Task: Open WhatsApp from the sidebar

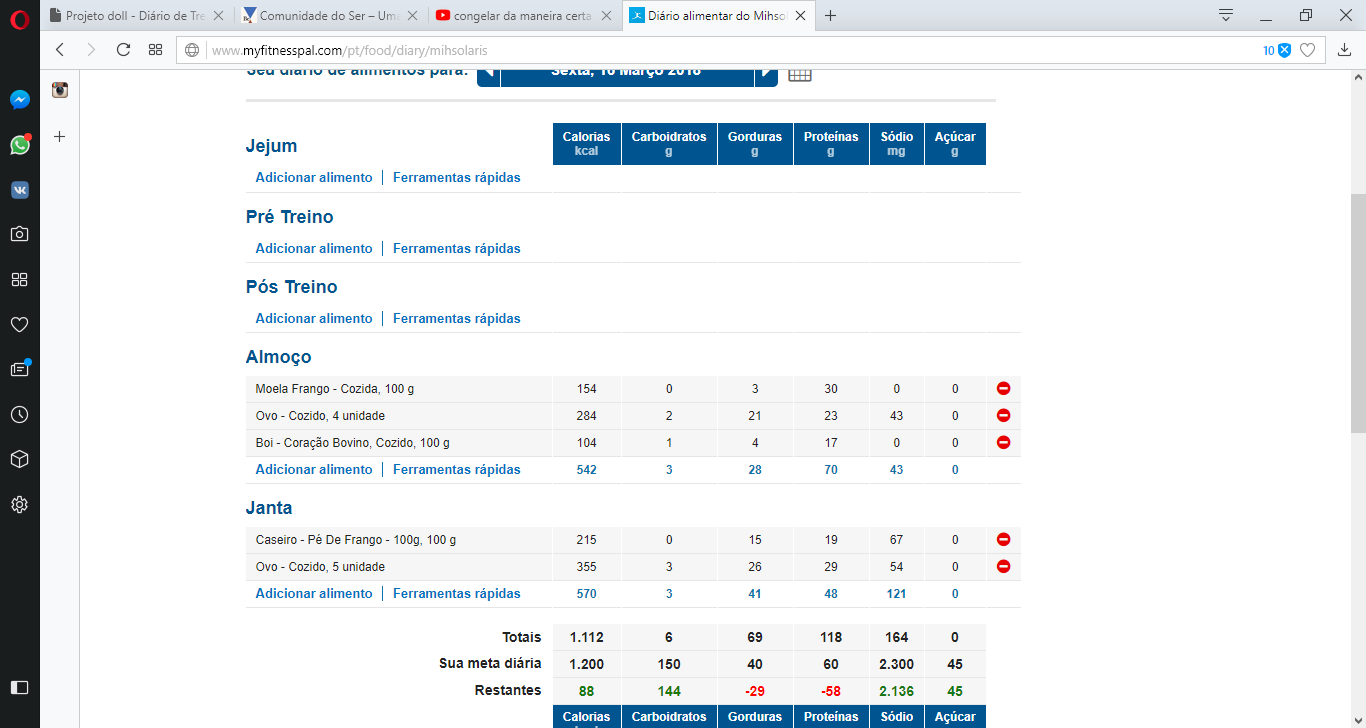Action: click(x=19, y=145)
